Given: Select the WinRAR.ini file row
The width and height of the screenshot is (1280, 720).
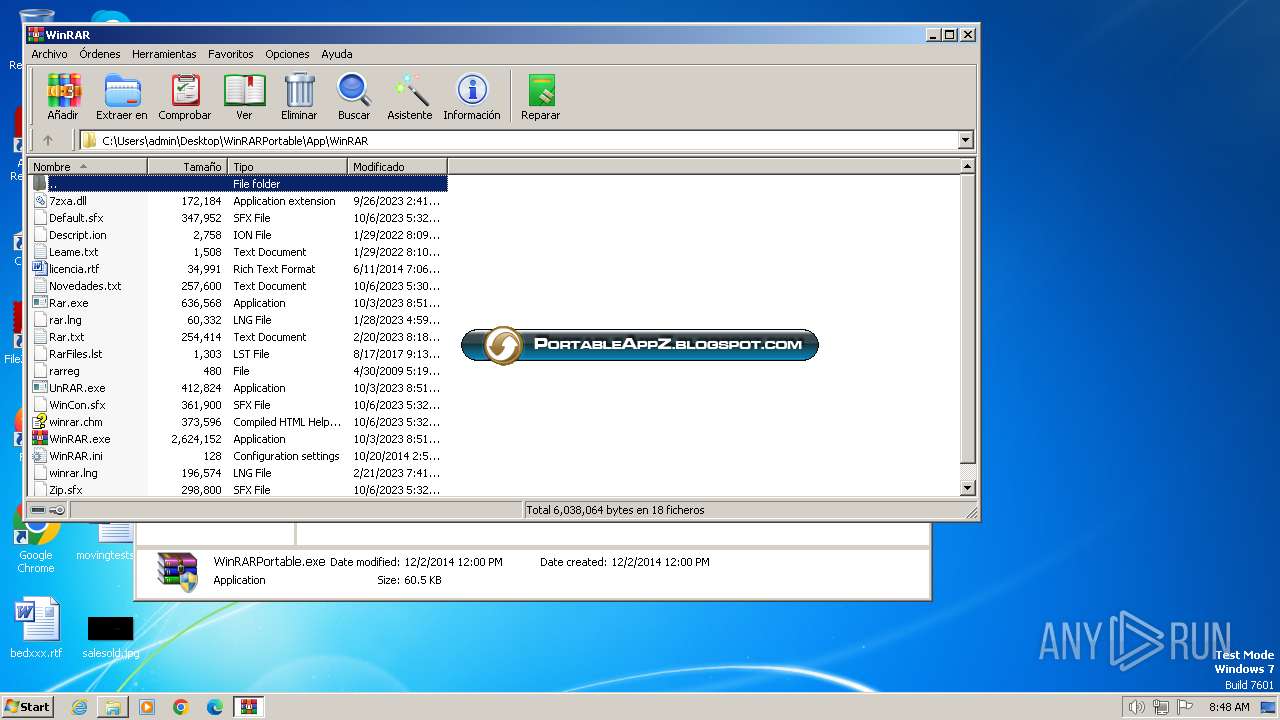Looking at the screenshot, I should 238,456.
